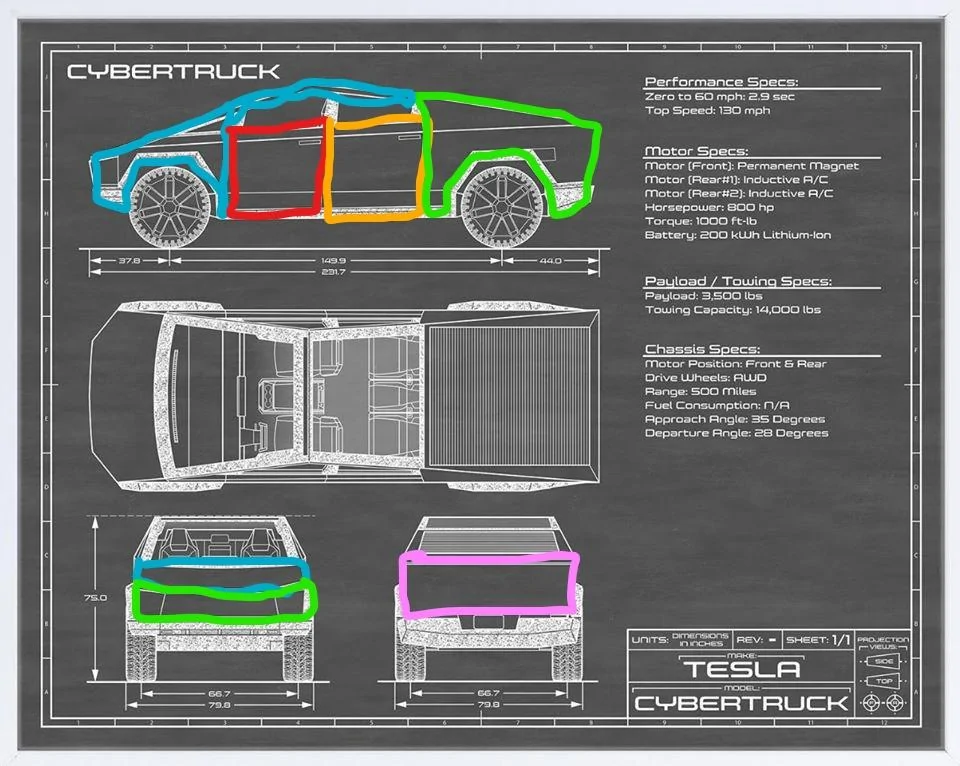Click the right crosshair circle projection symbol

[895, 702]
